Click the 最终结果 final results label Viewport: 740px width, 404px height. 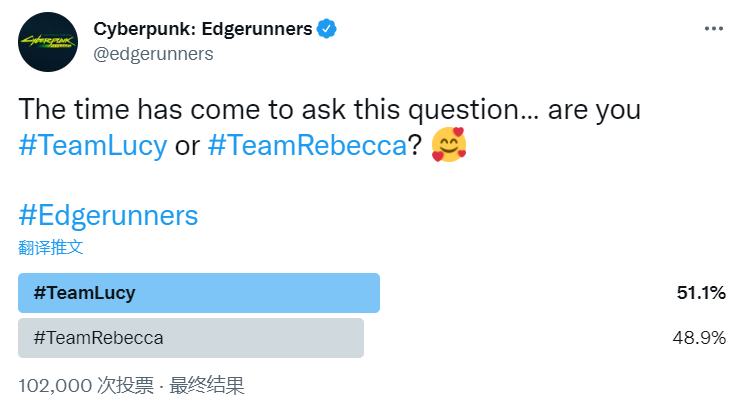(x=207, y=386)
